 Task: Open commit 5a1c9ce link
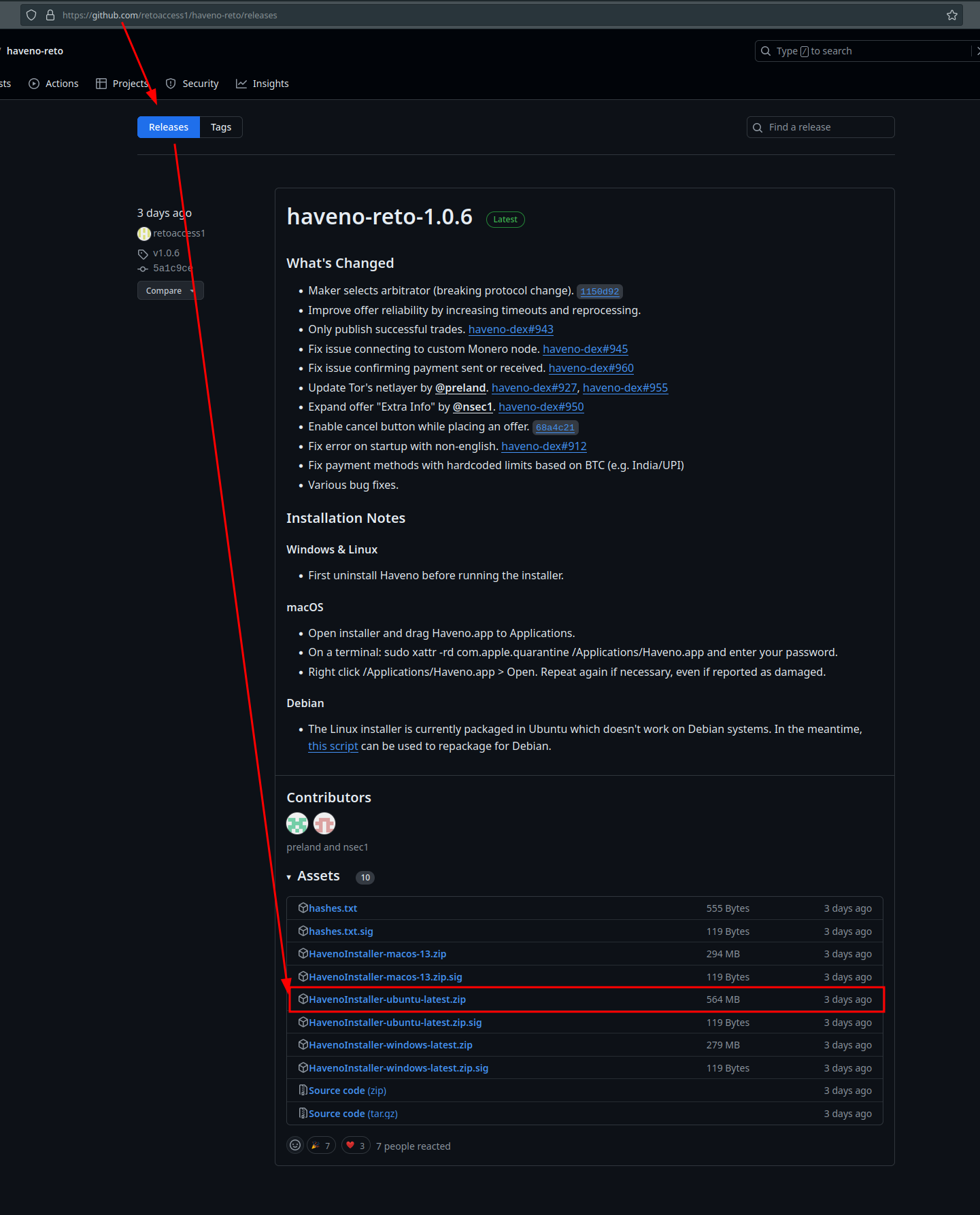[x=173, y=268]
